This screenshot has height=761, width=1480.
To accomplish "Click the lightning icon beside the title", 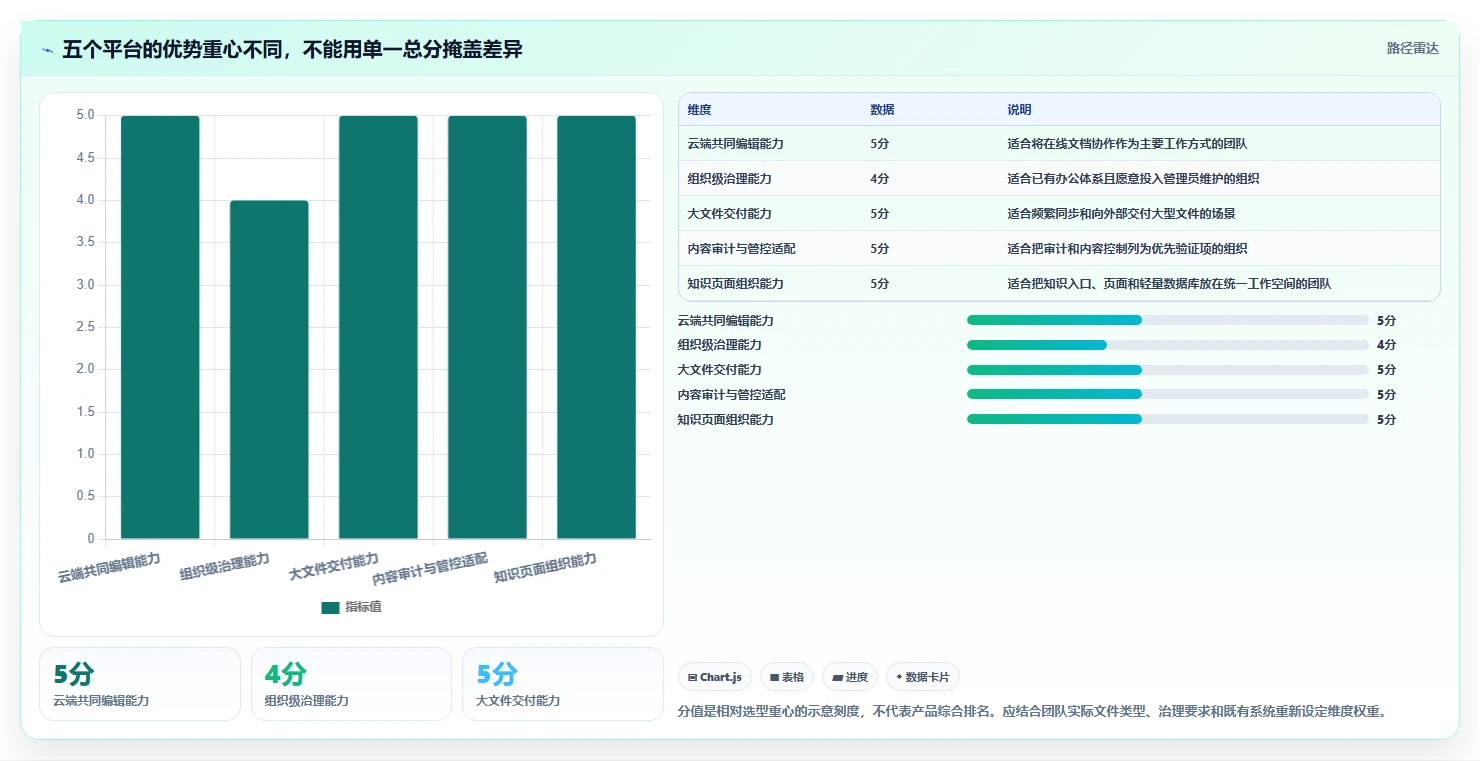I will [x=48, y=50].
